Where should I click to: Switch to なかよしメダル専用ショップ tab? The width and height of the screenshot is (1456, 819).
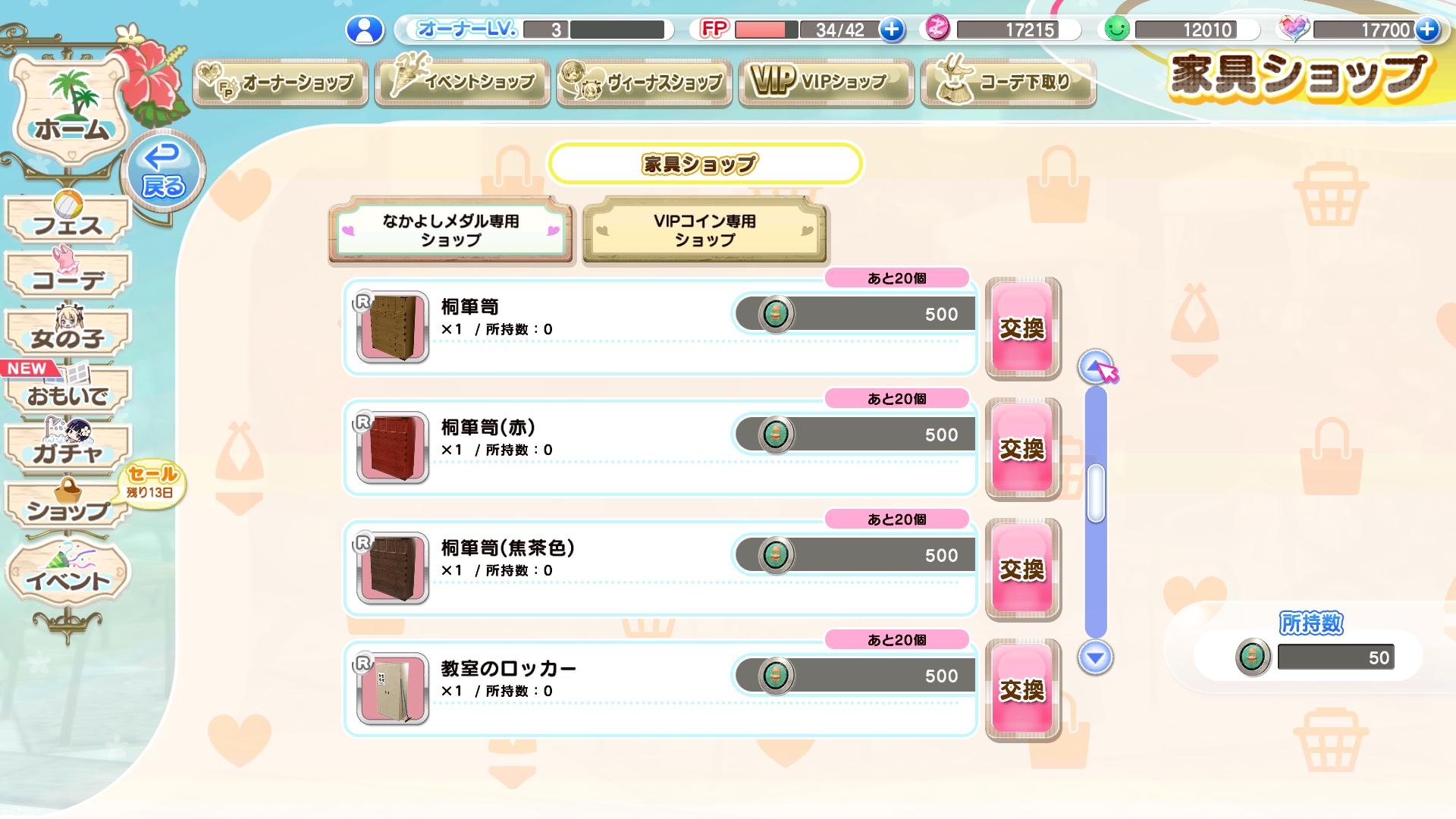point(451,231)
